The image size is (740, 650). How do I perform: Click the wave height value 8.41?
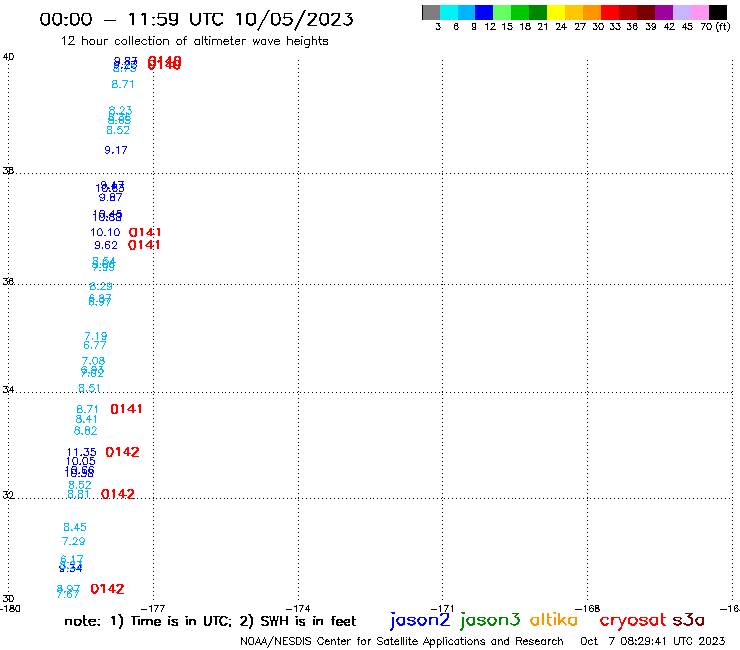tap(86, 419)
